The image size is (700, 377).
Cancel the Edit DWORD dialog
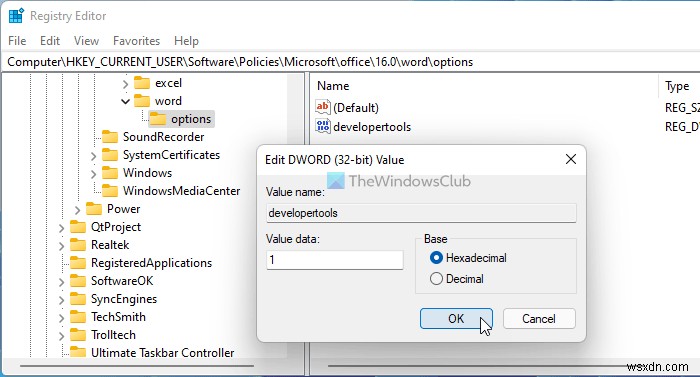coord(539,318)
